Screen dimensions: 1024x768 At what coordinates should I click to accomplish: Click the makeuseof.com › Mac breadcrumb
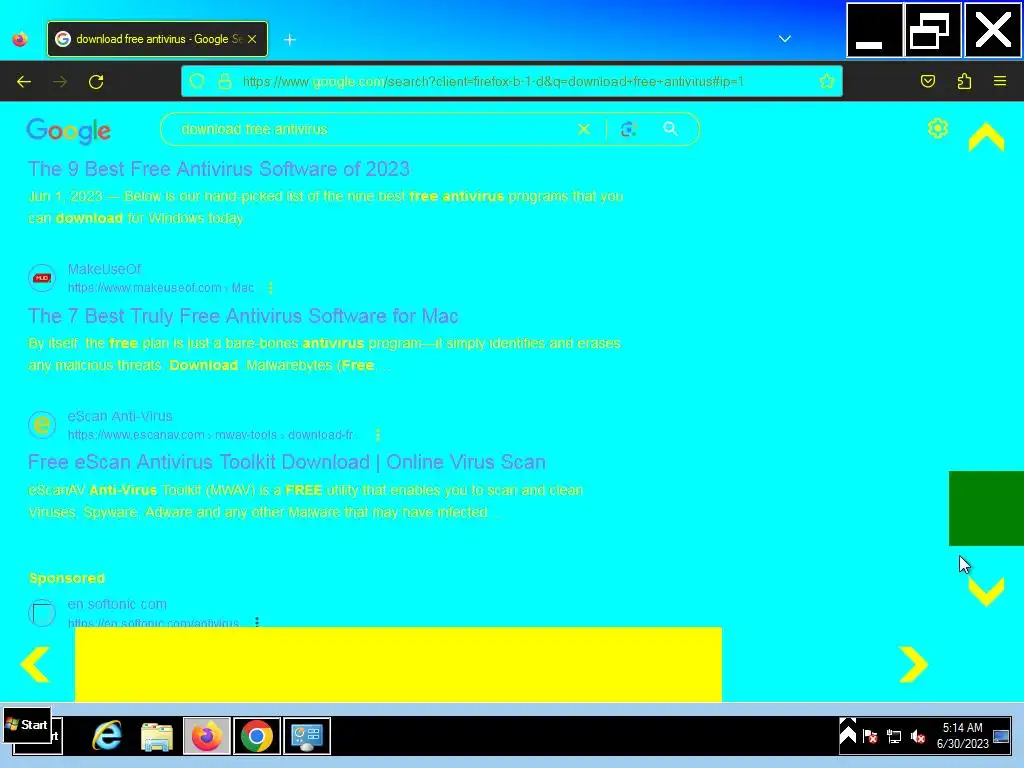161,288
